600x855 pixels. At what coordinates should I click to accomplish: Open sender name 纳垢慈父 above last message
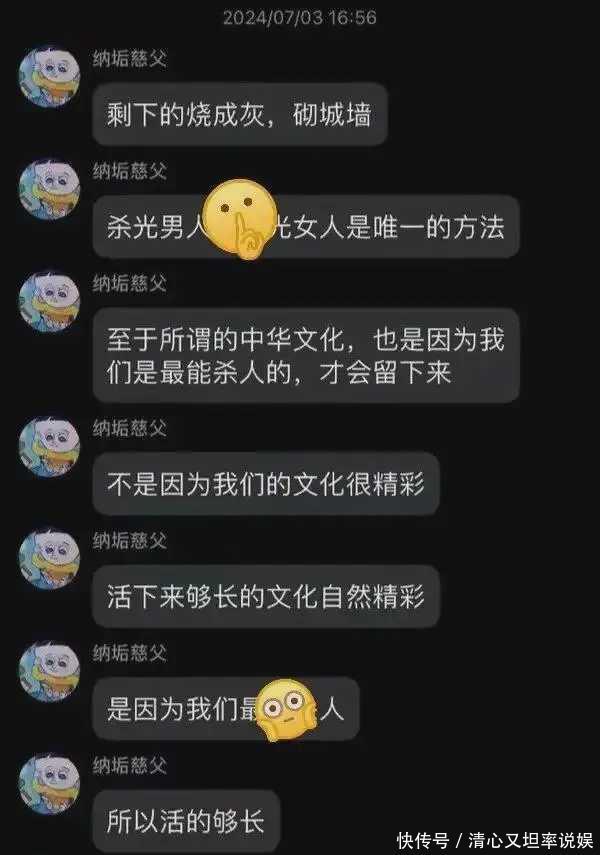click(x=129, y=765)
